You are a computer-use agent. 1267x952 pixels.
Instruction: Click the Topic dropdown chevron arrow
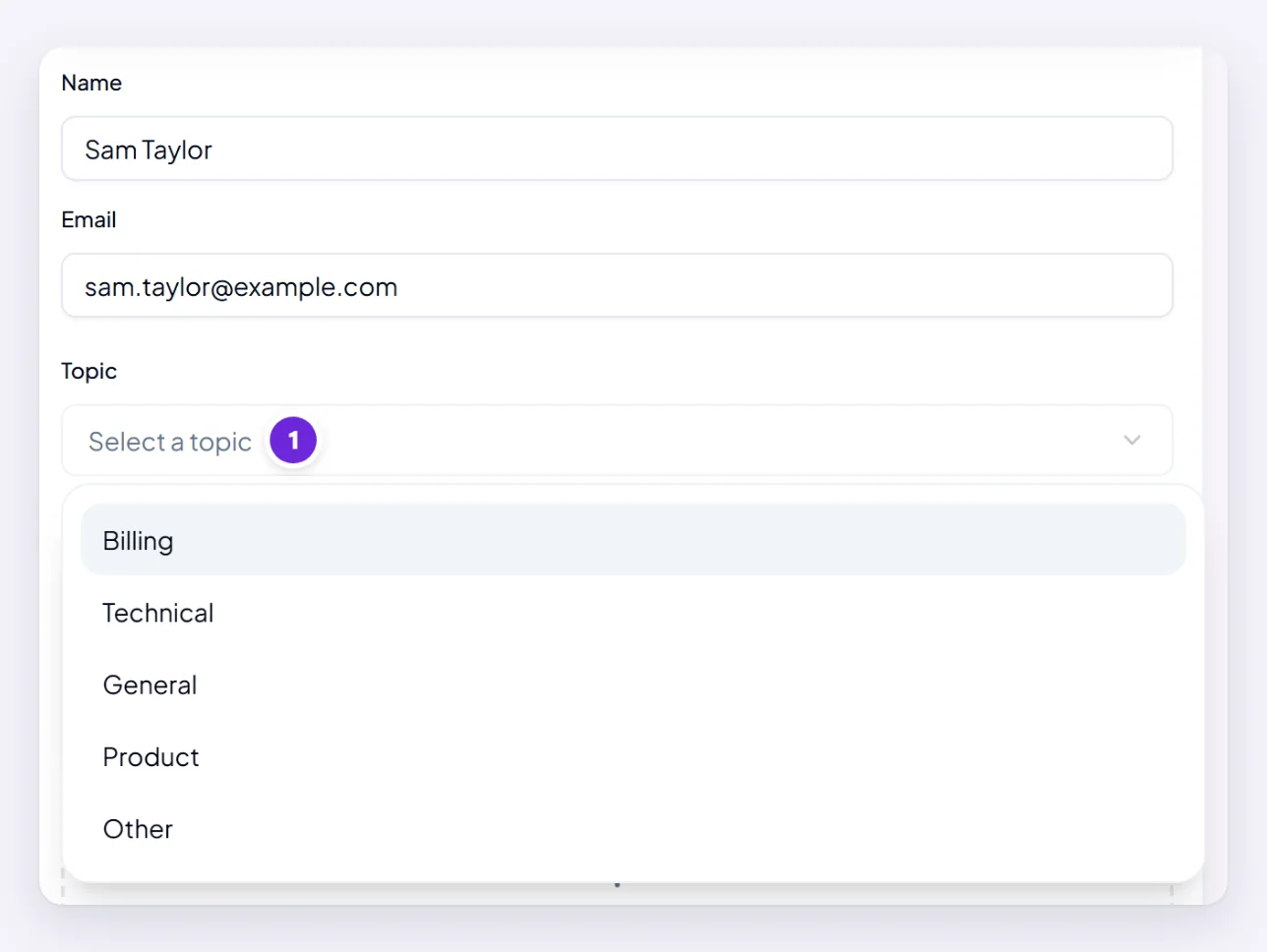coord(1132,441)
